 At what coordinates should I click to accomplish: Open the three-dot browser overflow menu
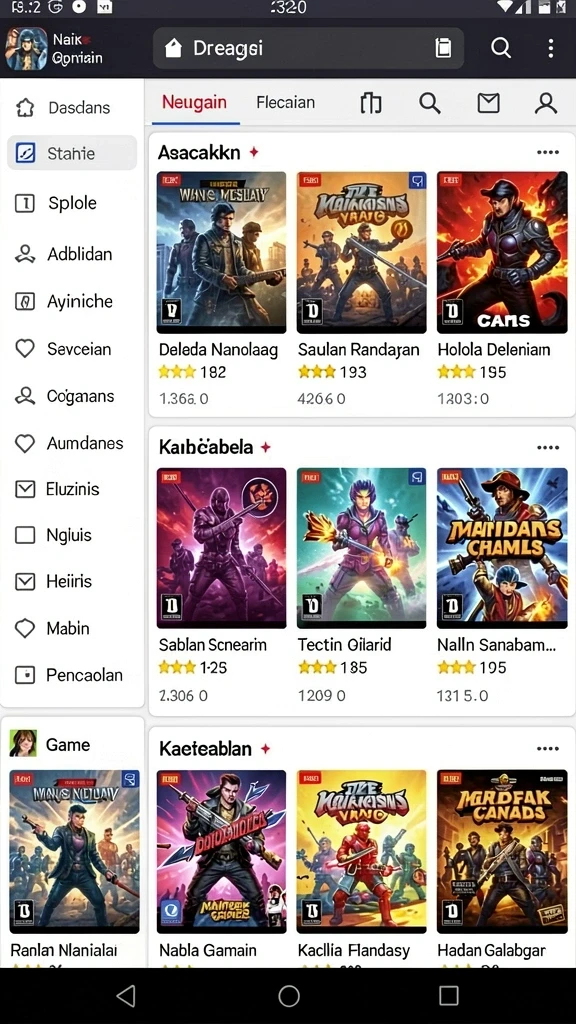click(x=551, y=48)
